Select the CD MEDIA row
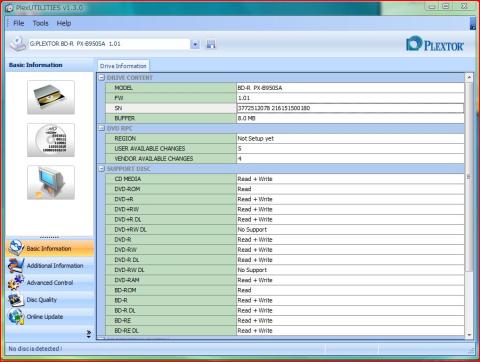 coord(171,179)
